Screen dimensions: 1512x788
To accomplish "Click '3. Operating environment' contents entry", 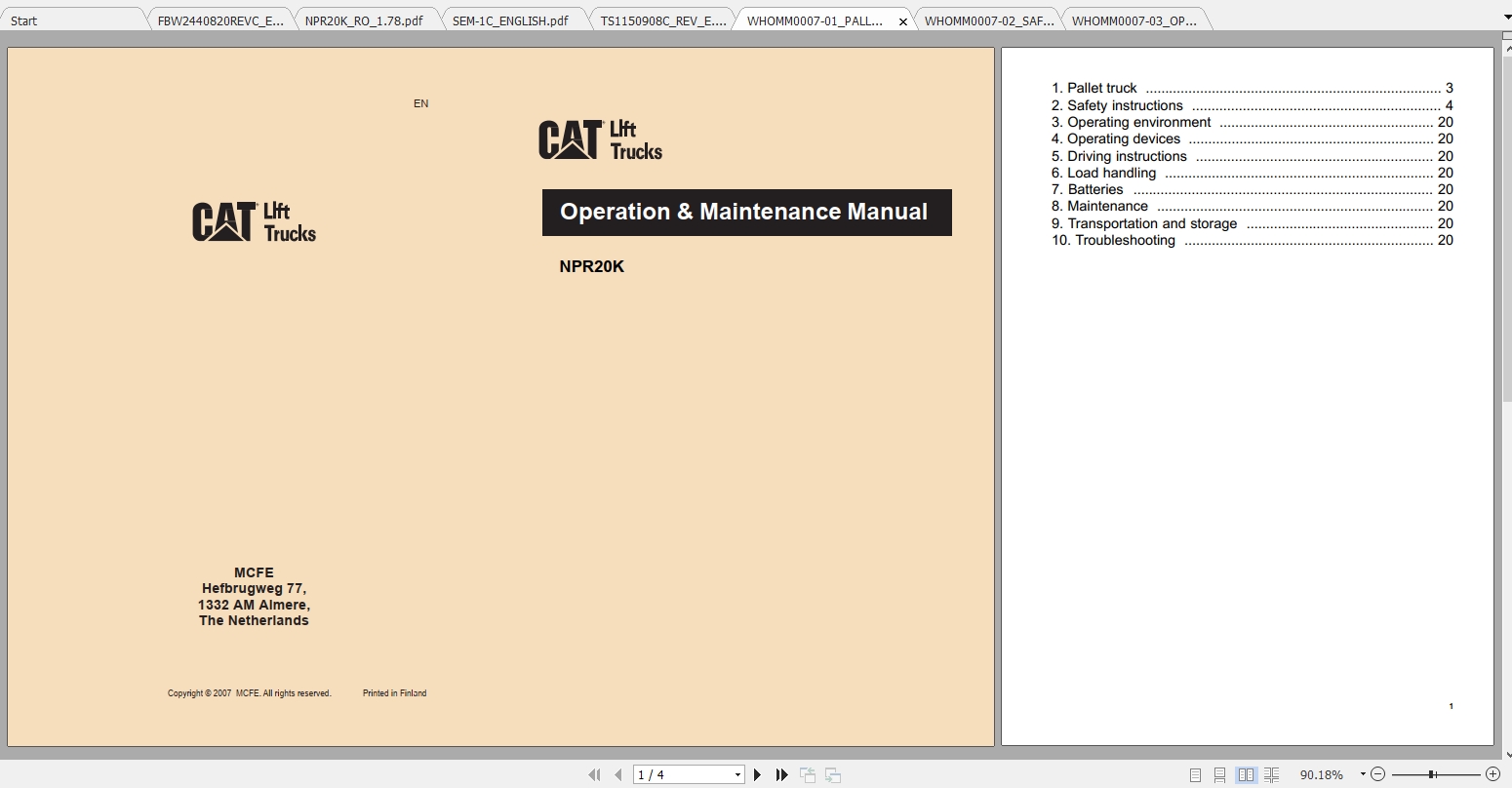I will (x=1252, y=122).
